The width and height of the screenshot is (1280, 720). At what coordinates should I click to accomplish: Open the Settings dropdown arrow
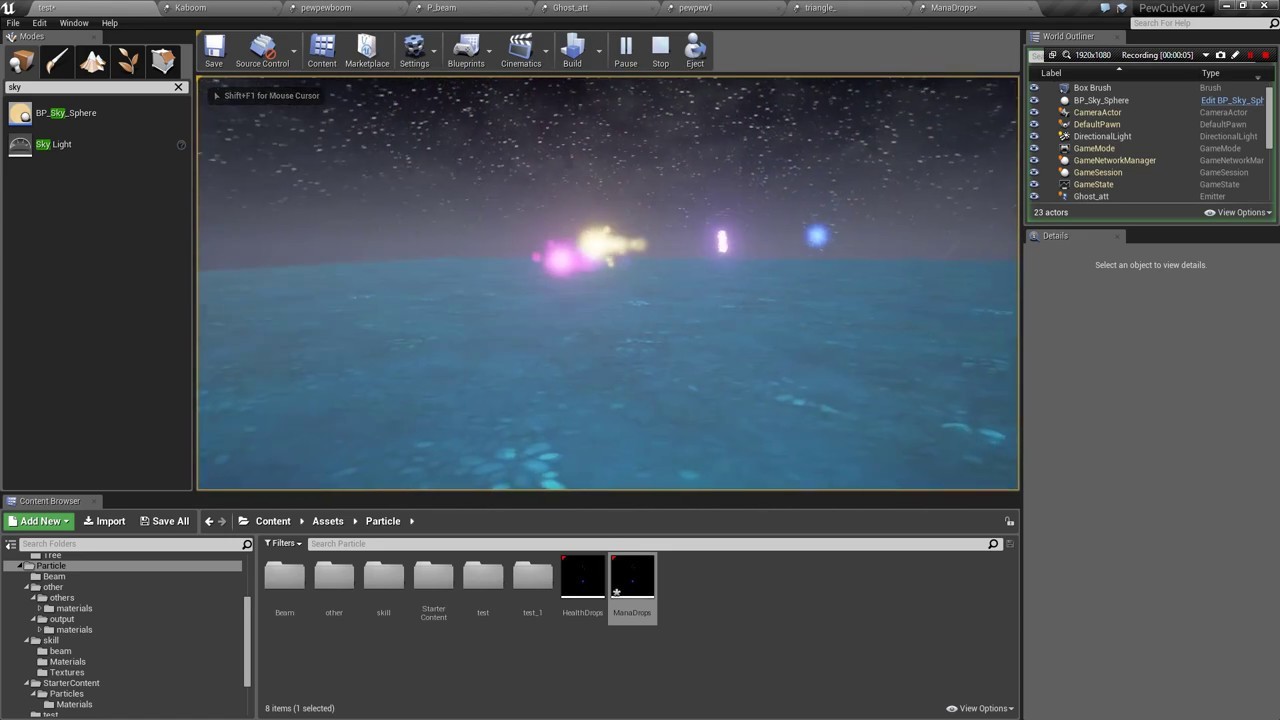click(433, 50)
